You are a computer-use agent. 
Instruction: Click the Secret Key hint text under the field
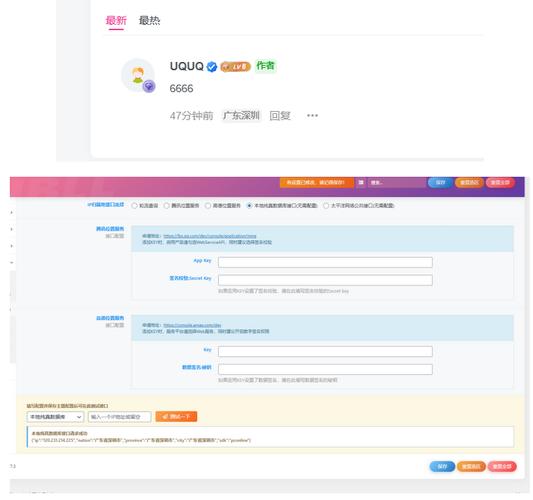(283, 291)
